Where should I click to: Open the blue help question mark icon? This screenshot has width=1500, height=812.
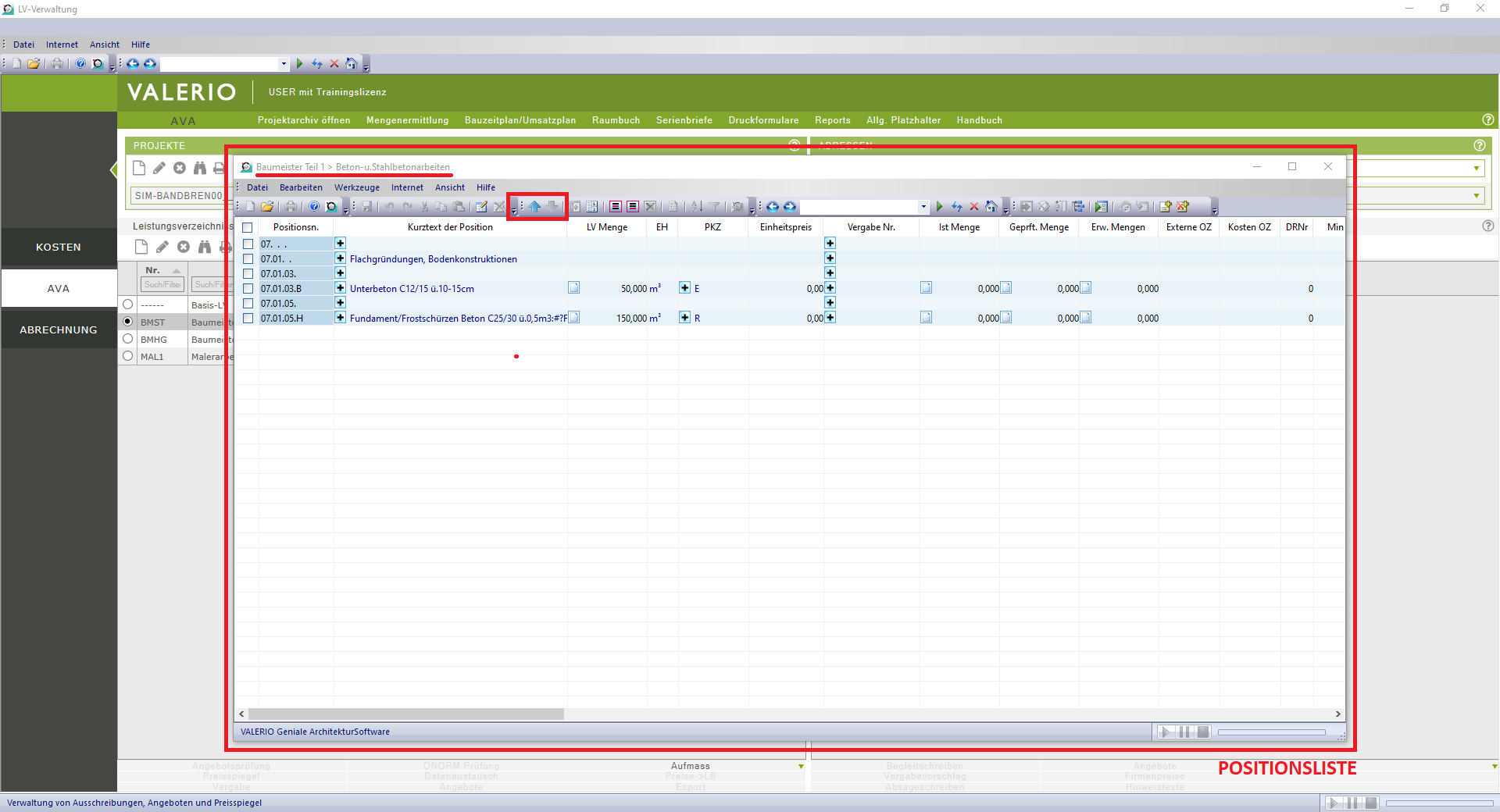click(314, 207)
